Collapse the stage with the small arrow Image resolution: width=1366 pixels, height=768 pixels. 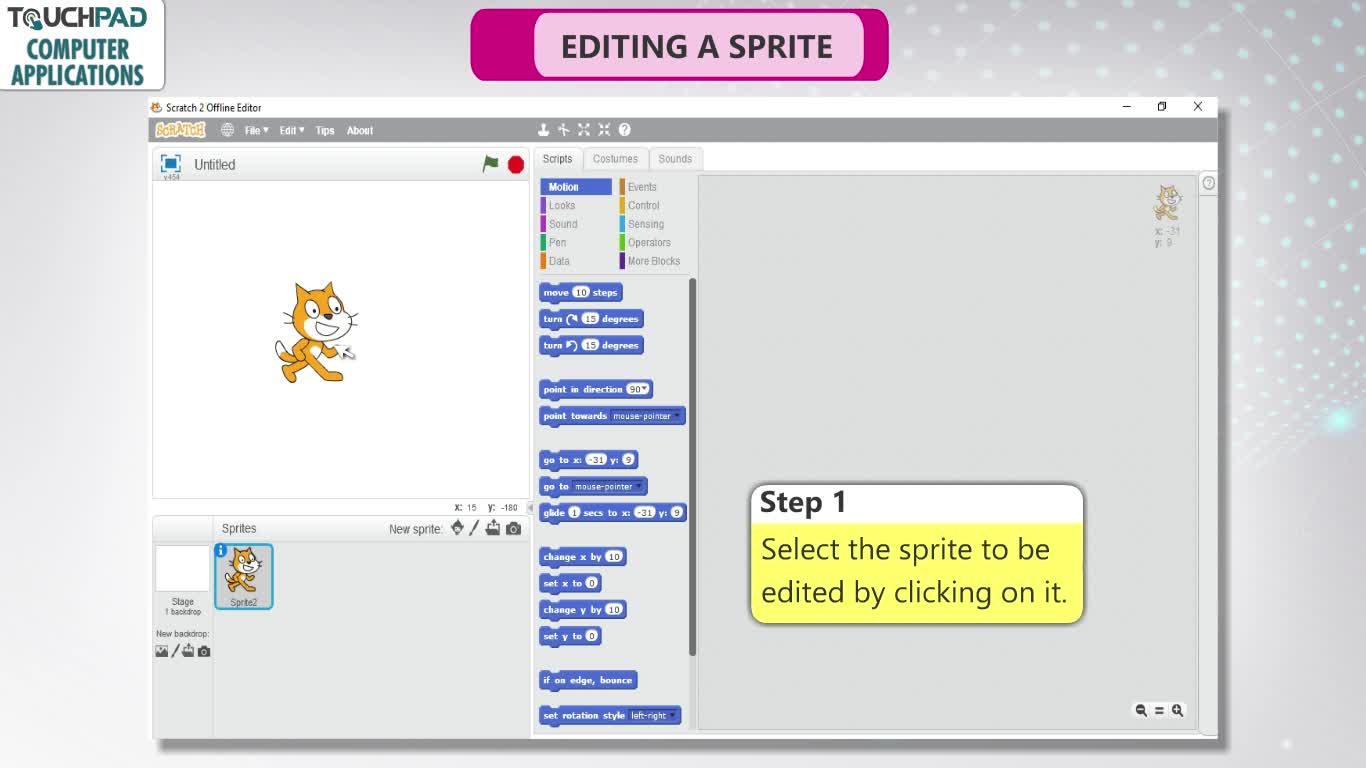click(531, 508)
